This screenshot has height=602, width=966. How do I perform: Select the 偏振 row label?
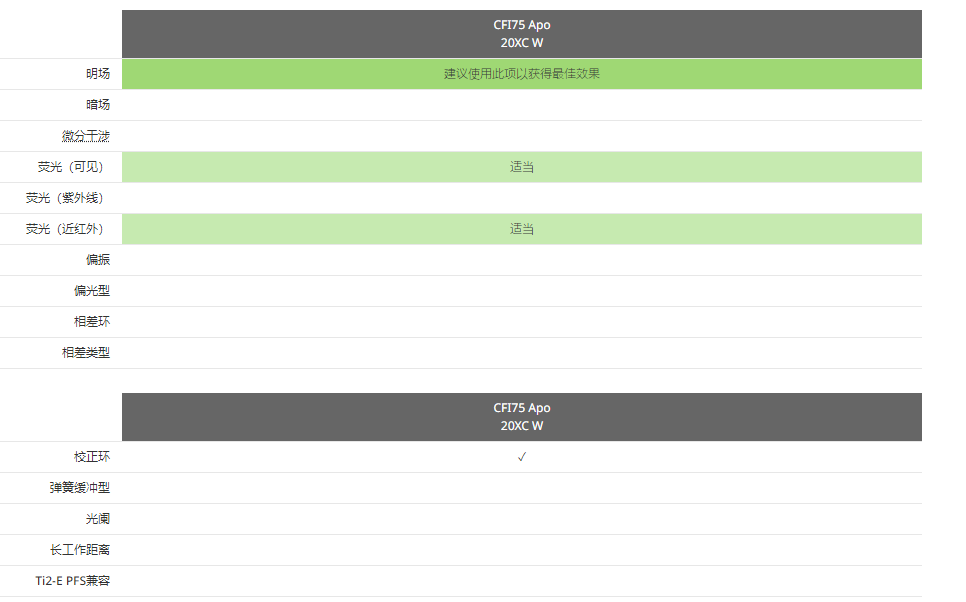[x=98, y=259]
